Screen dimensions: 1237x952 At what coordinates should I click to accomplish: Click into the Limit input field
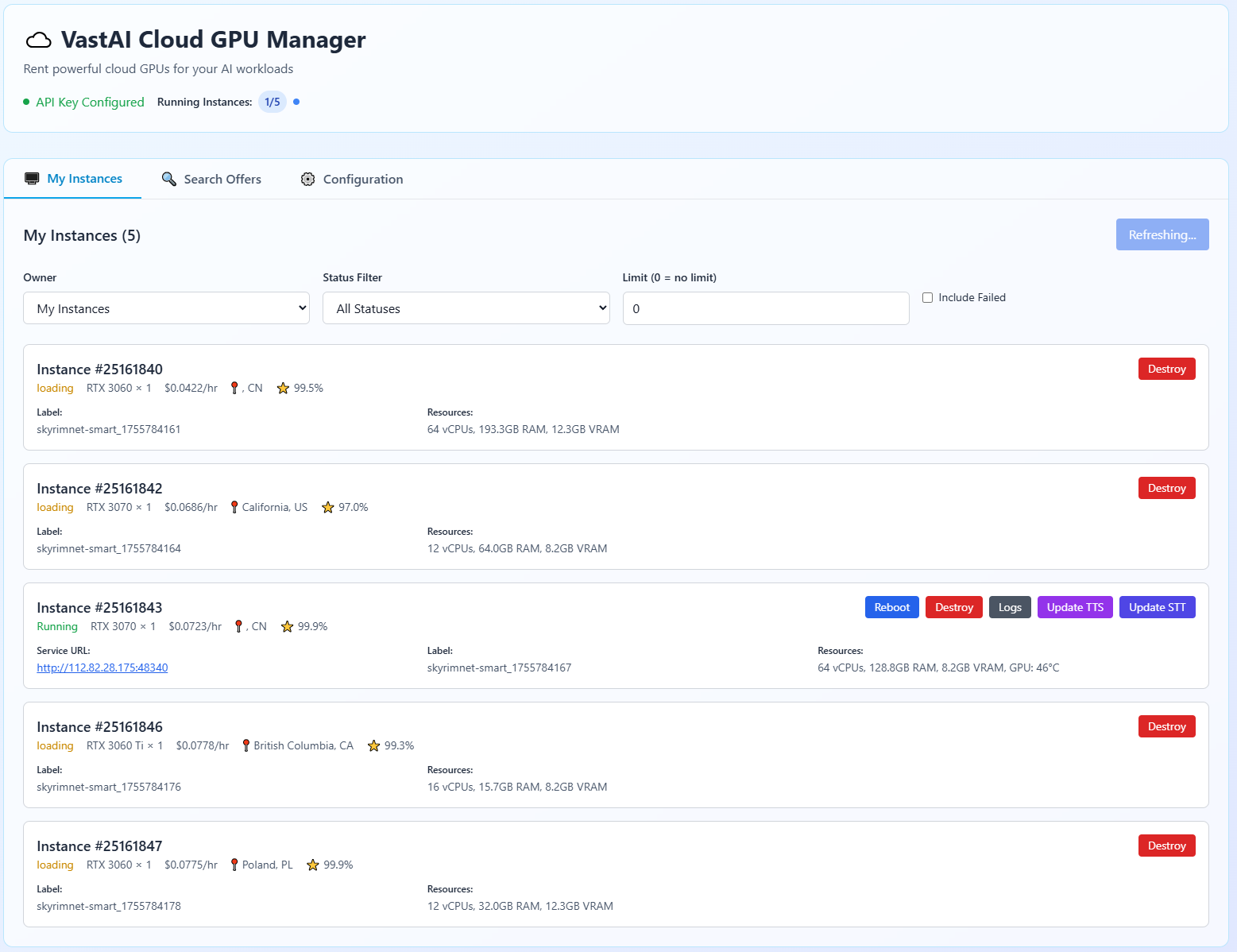765,308
